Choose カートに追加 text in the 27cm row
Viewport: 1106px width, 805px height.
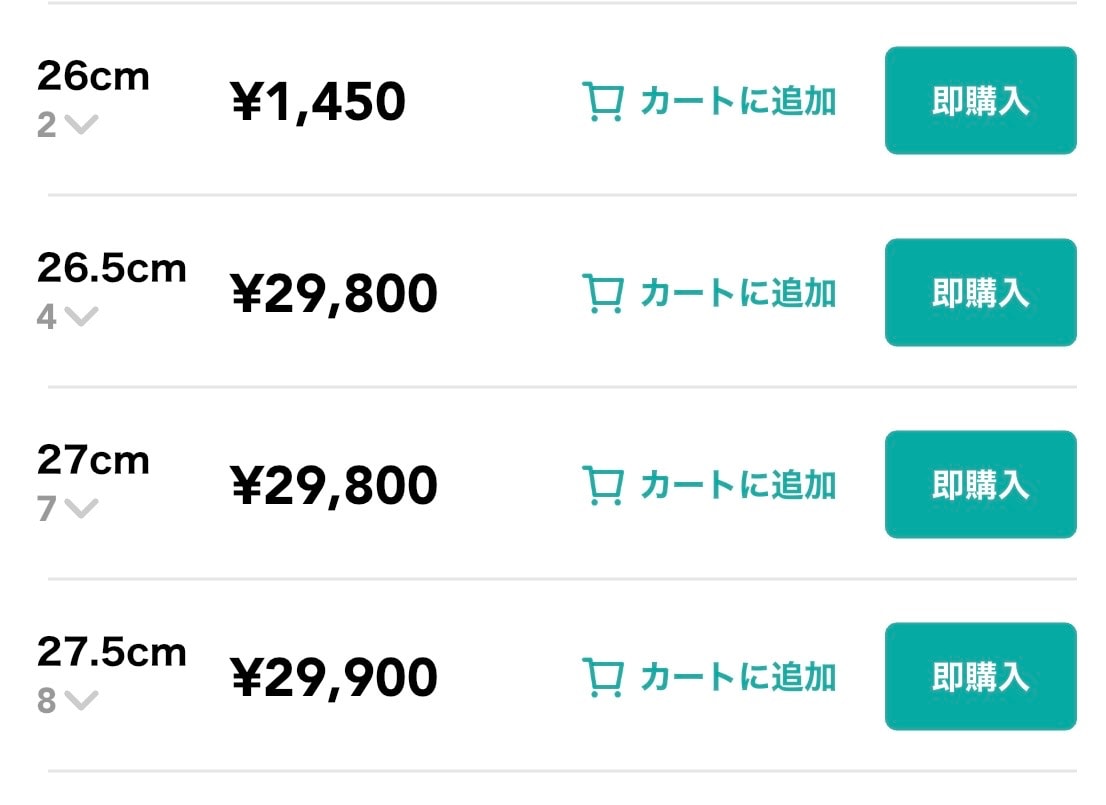coord(738,486)
